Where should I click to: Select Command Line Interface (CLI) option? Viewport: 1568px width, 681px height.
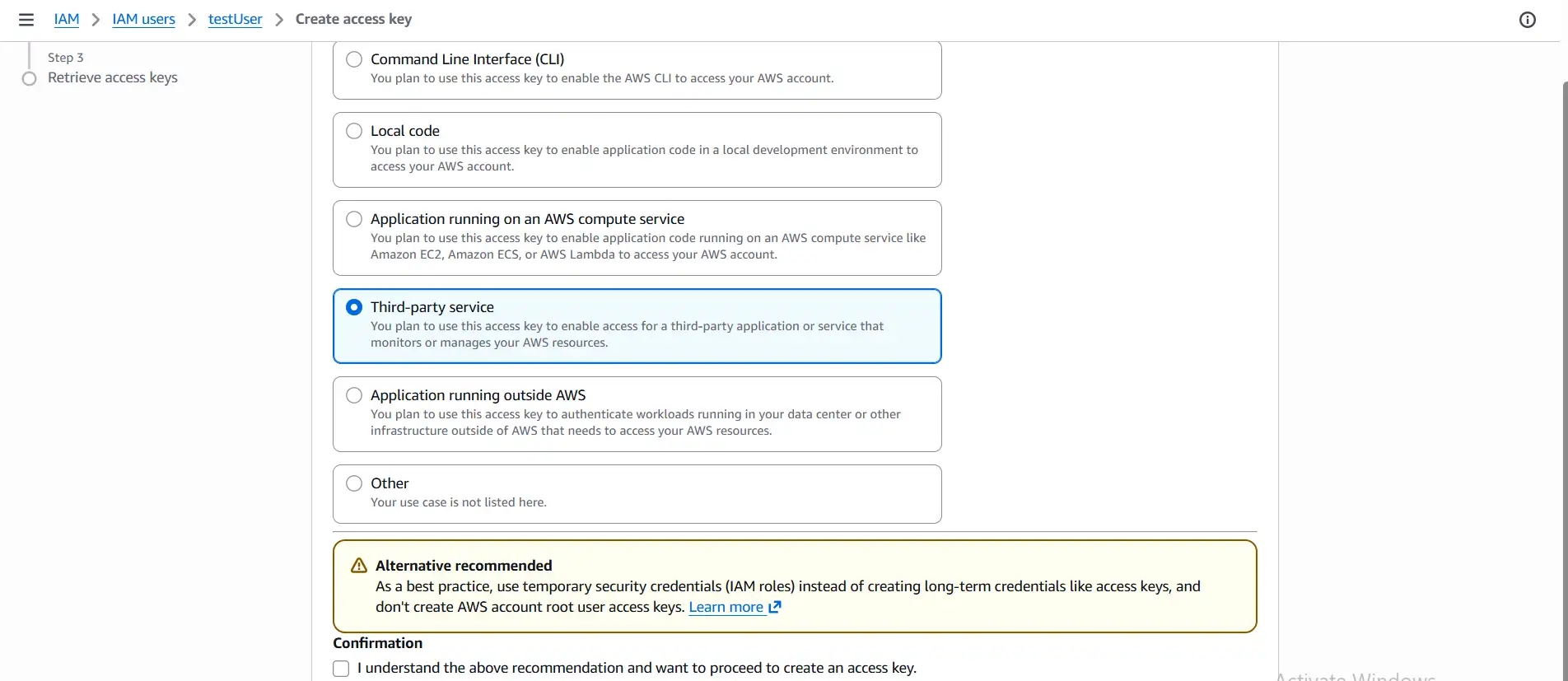(354, 59)
